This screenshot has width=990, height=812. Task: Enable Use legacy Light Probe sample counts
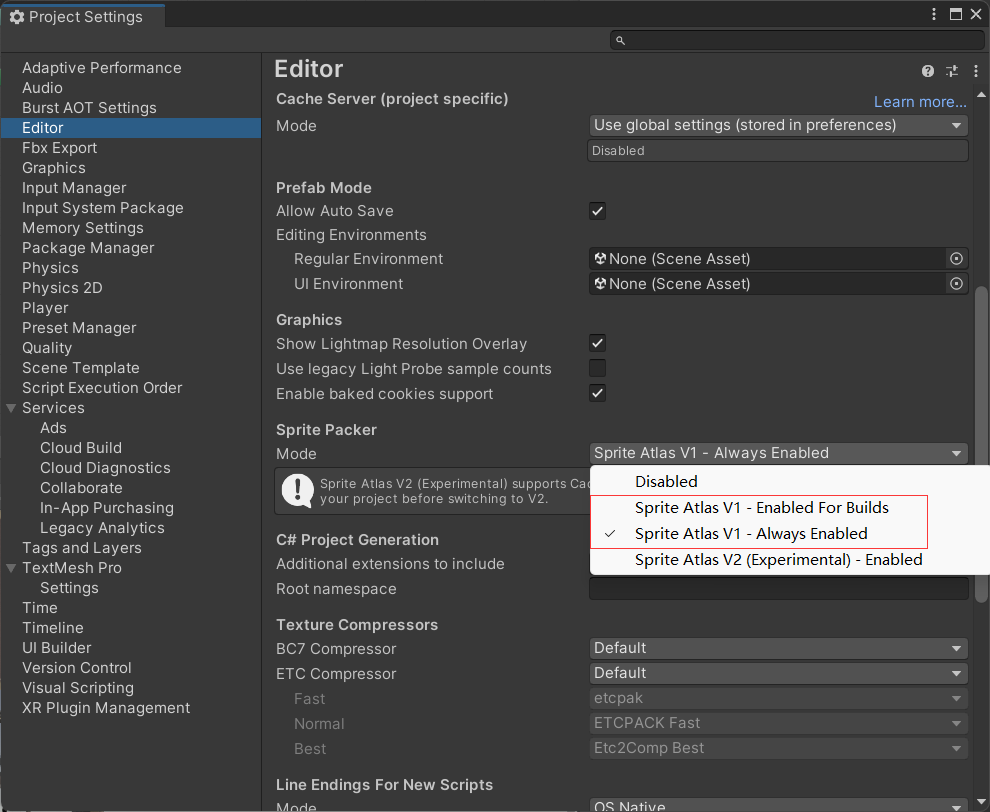(x=597, y=368)
